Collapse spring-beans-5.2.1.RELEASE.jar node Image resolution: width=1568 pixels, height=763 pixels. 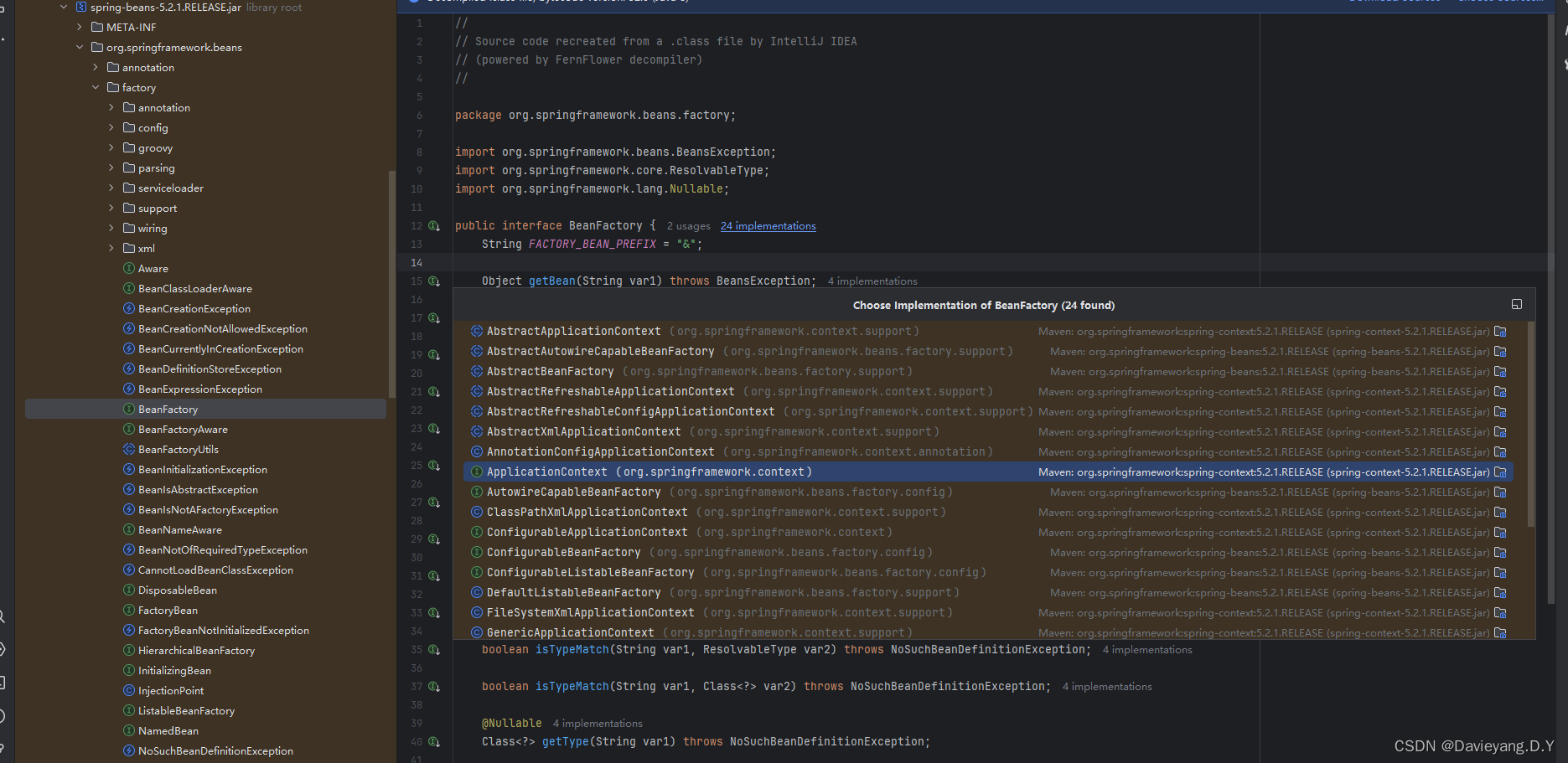[64, 7]
